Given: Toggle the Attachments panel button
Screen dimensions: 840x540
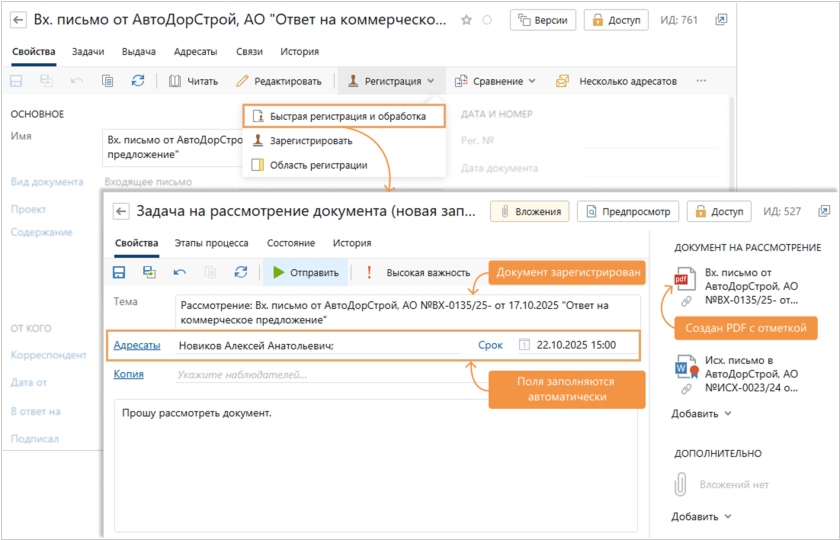Looking at the screenshot, I should coord(529,211).
